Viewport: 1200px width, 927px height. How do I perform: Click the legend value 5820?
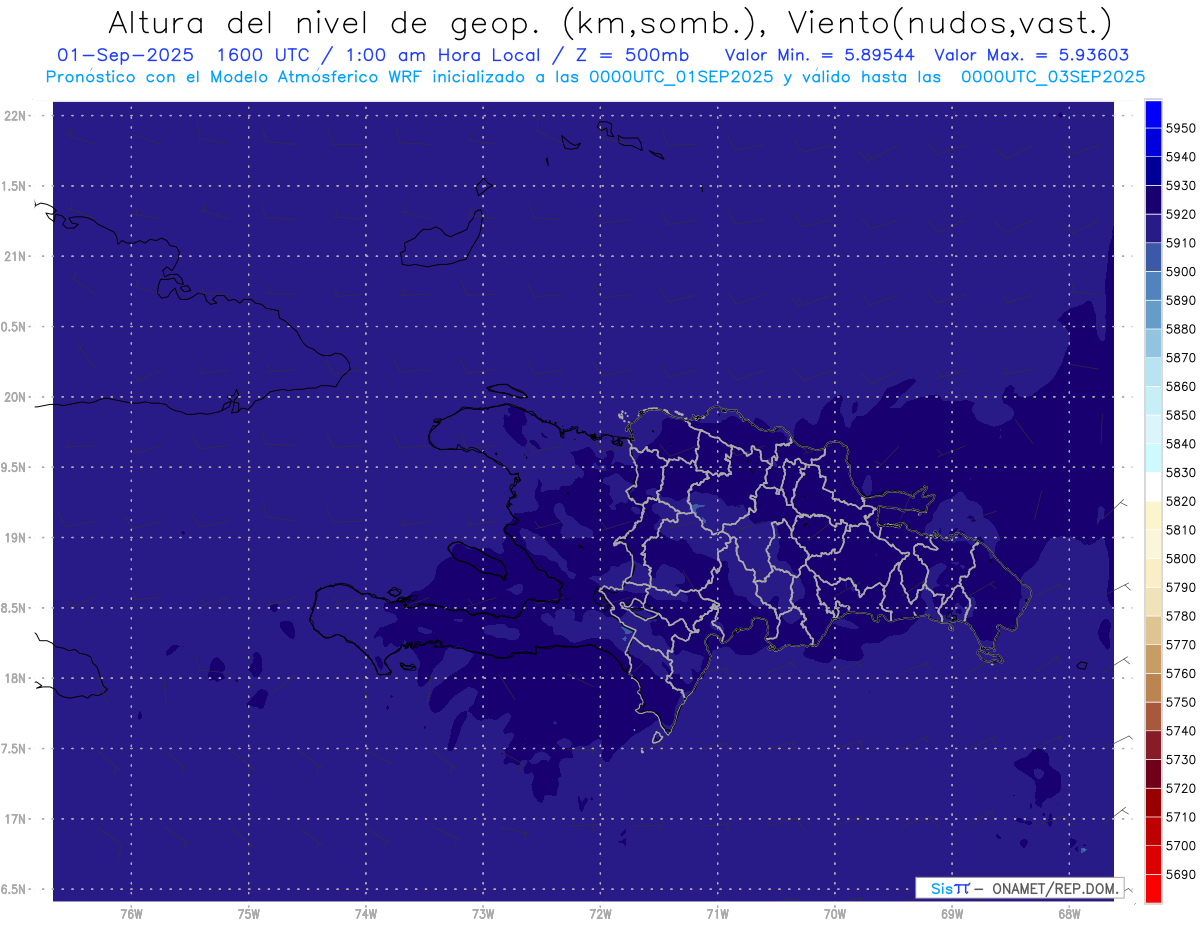(x=1181, y=501)
